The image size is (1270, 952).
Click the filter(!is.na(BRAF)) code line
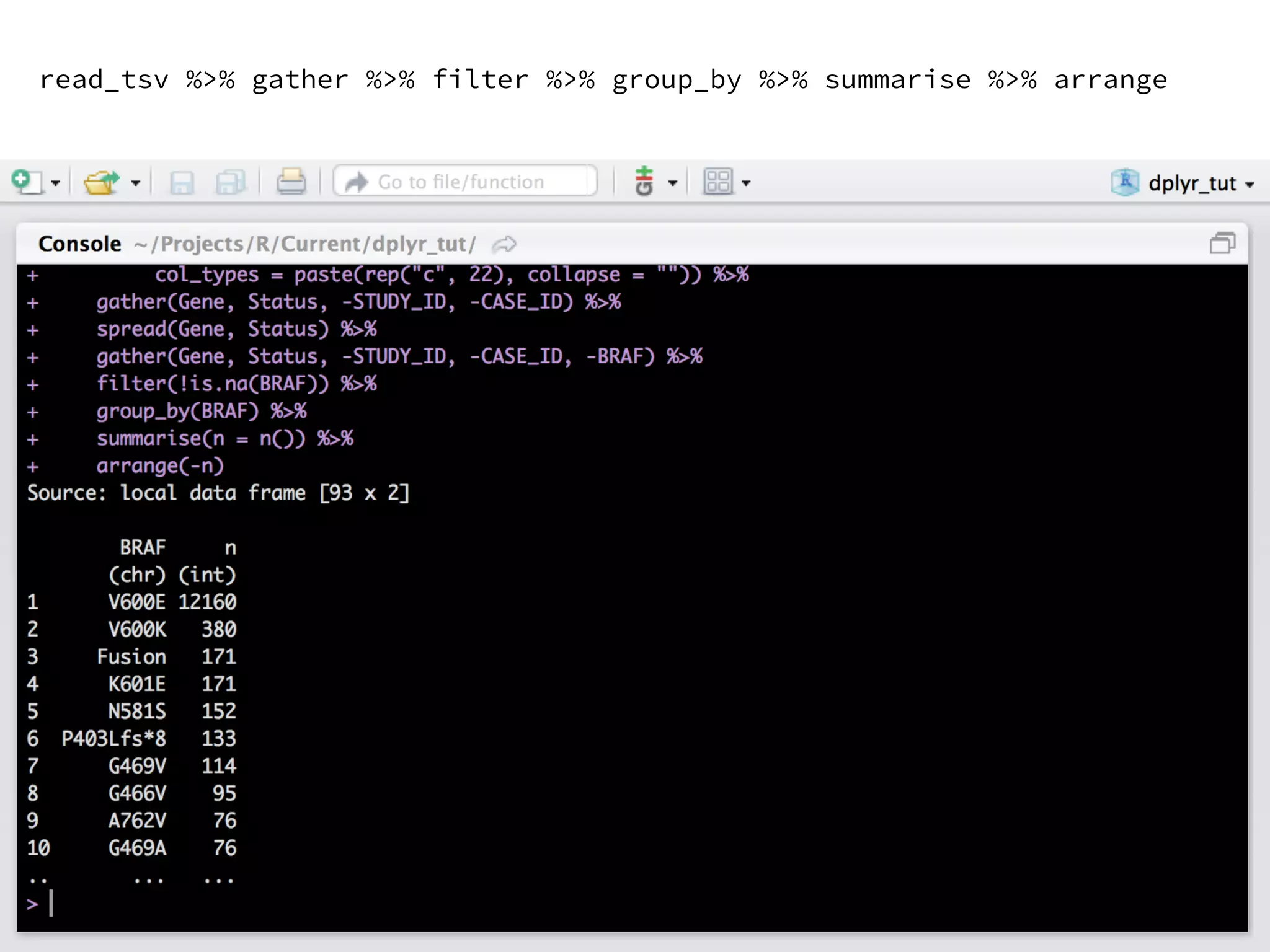(x=236, y=384)
